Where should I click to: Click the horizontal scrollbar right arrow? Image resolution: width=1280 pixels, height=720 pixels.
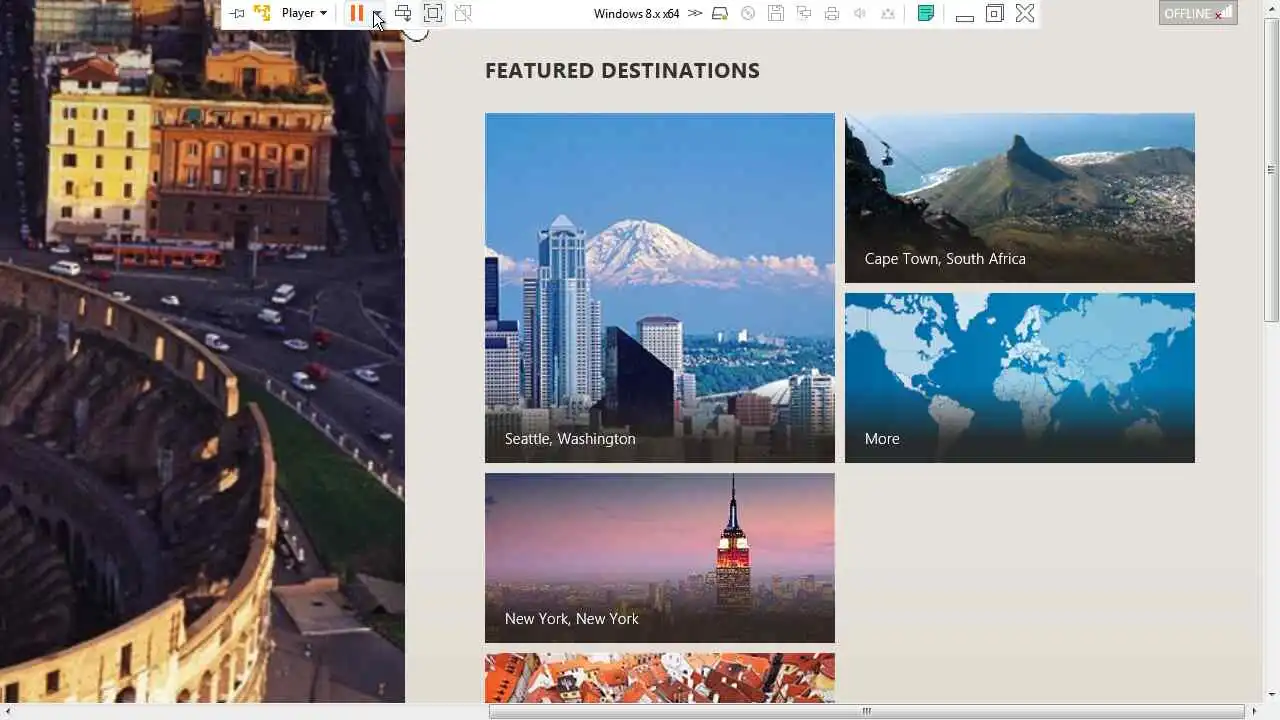[1255, 711]
